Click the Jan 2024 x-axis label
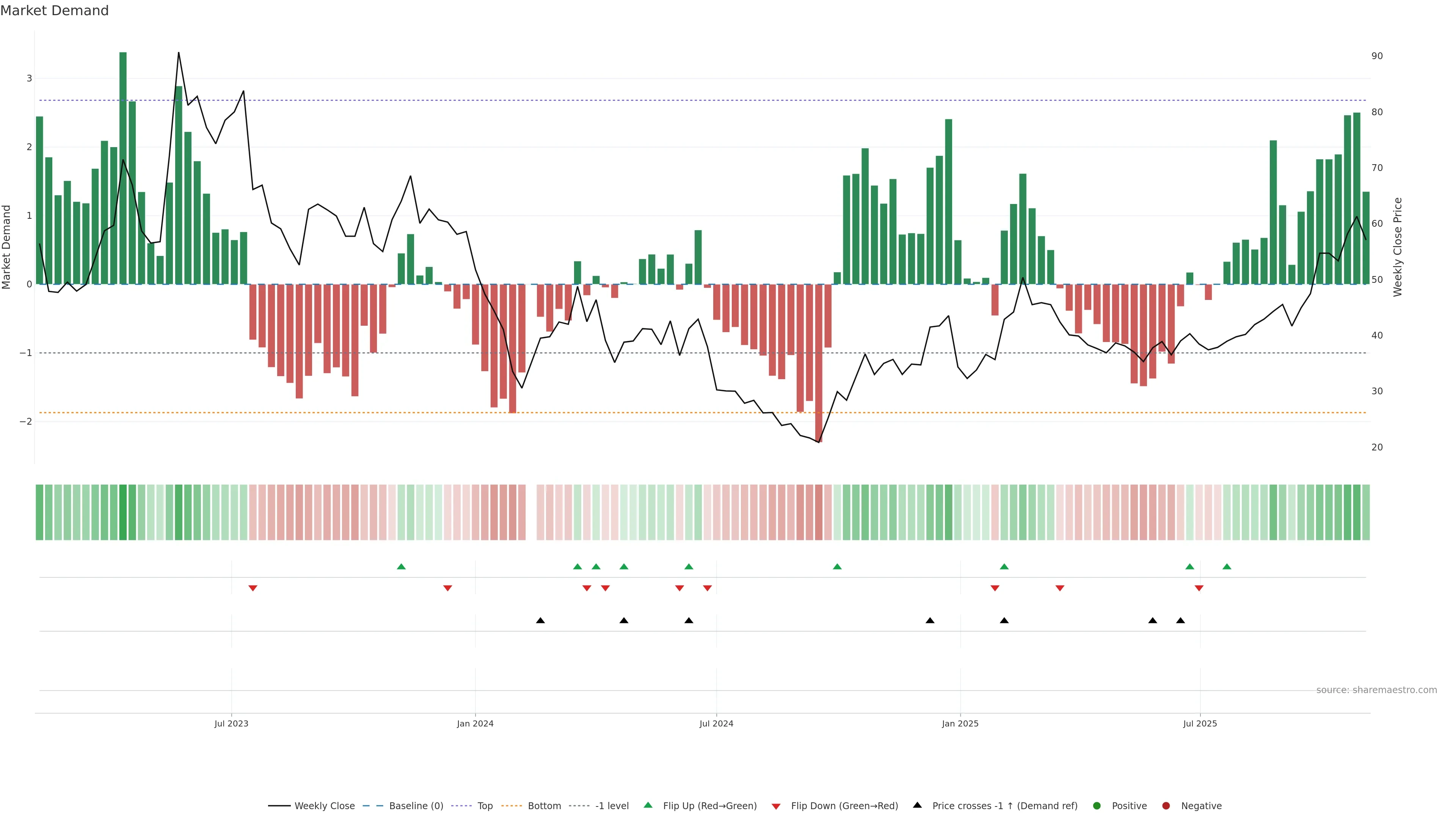The width and height of the screenshot is (1456, 819). pyautogui.click(x=475, y=723)
